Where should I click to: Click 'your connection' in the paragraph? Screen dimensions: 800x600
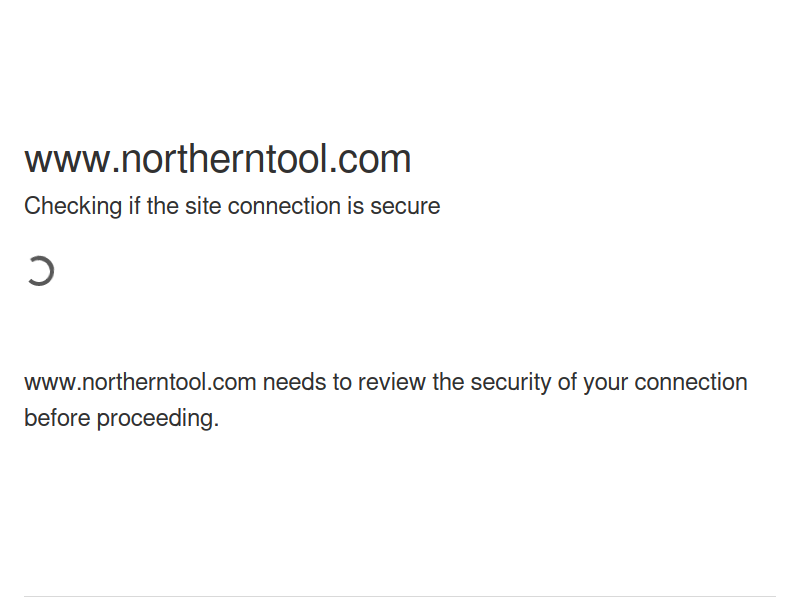coord(665,383)
